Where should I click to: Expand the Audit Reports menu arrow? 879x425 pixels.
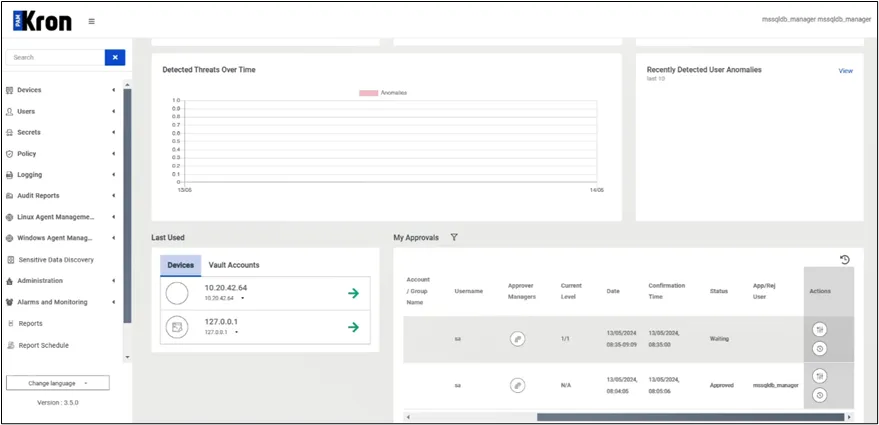113,196
